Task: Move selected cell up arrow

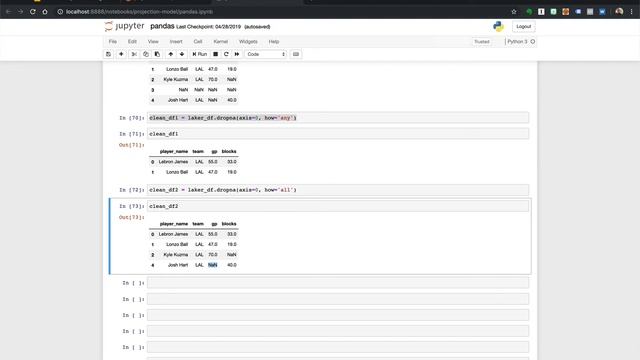Action: pos(171,54)
